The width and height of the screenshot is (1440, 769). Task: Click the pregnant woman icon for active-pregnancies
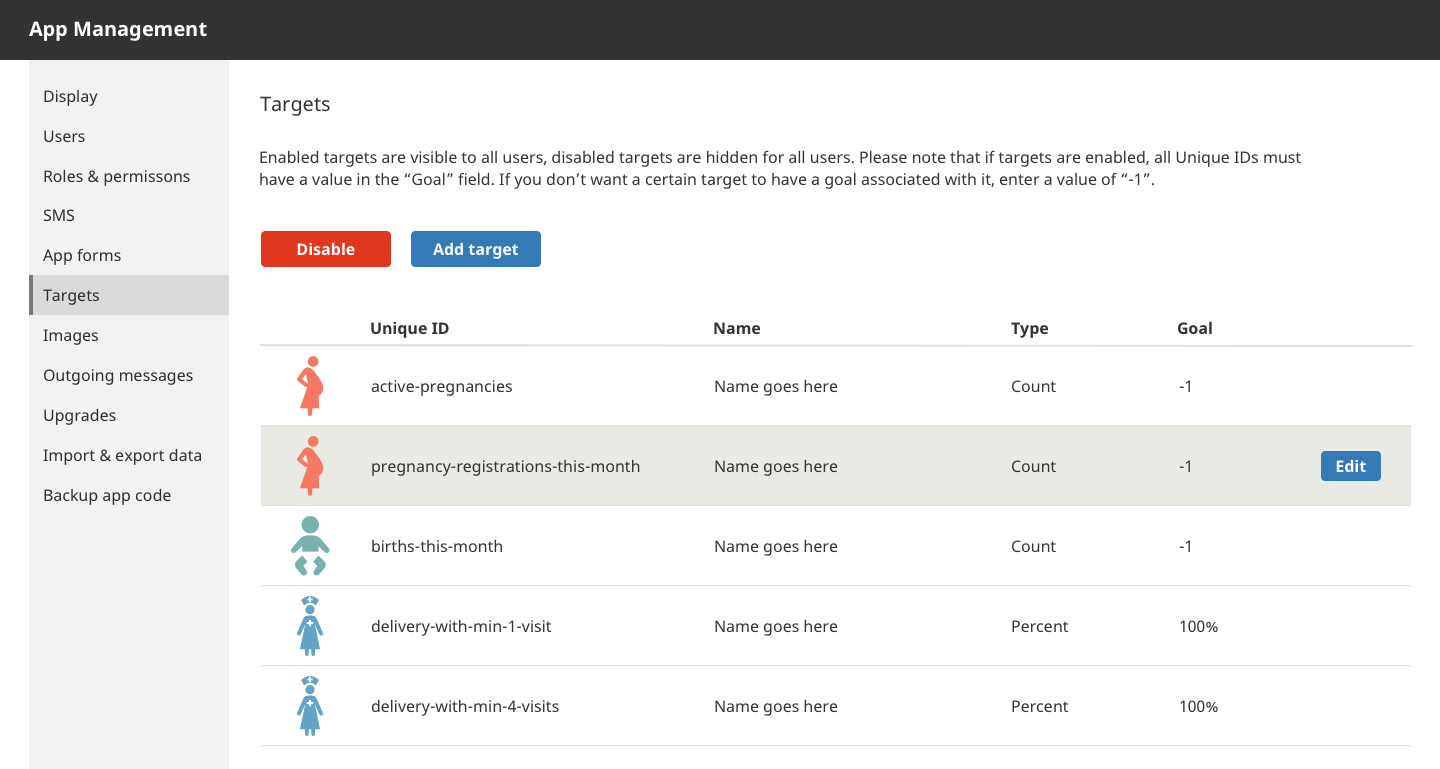(310, 386)
